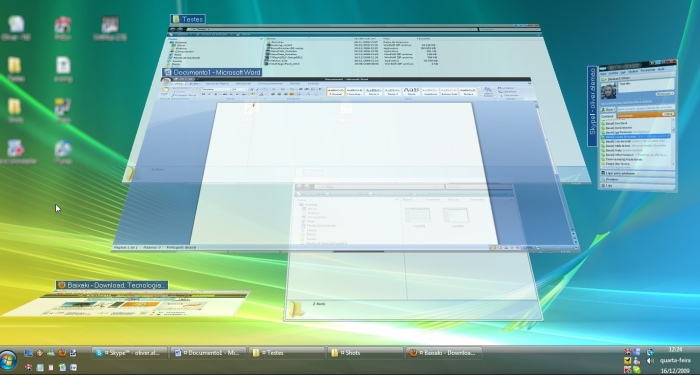Click the 12:24 system tray clock

675,350
